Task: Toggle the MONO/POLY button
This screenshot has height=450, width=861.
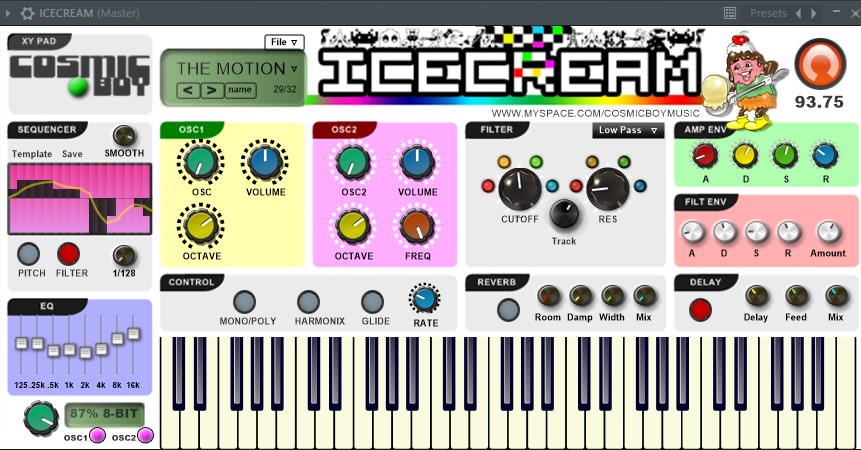Action: tap(244, 302)
